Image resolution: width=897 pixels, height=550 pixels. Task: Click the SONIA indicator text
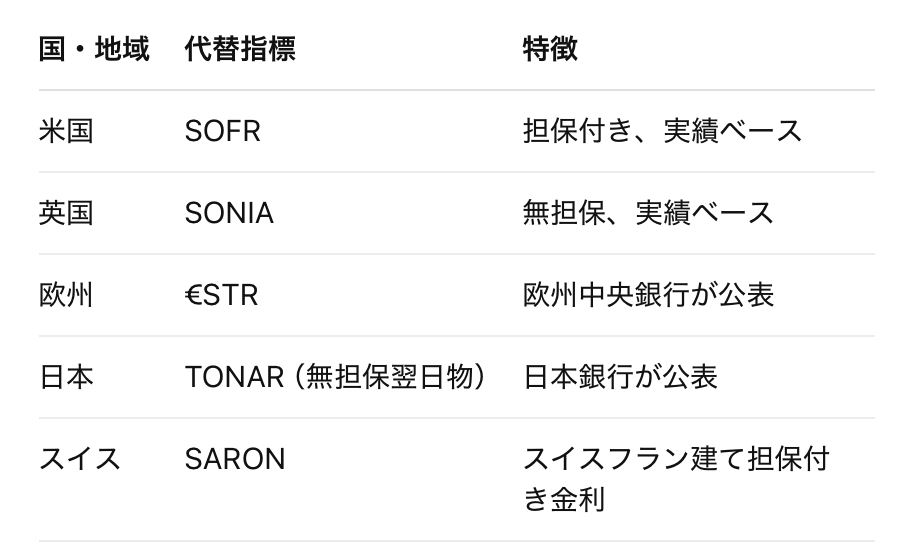point(229,213)
